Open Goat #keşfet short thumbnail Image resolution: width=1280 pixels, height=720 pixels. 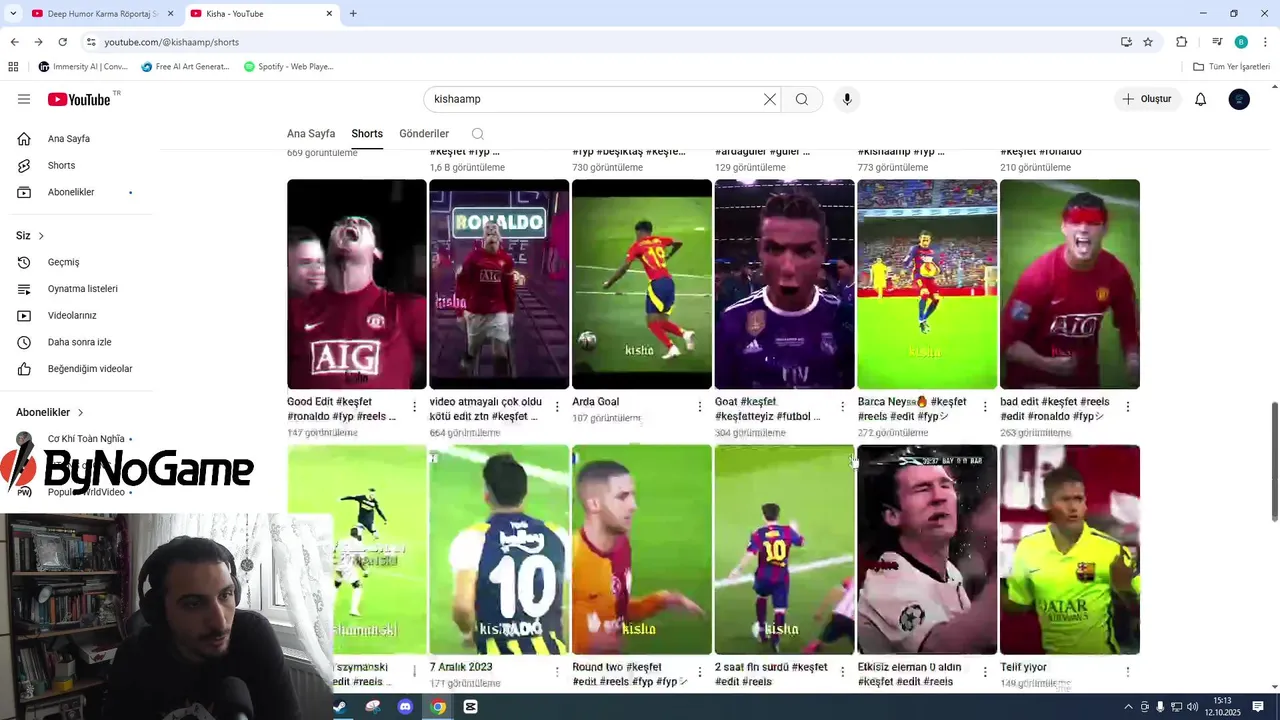[x=785, y=284]
